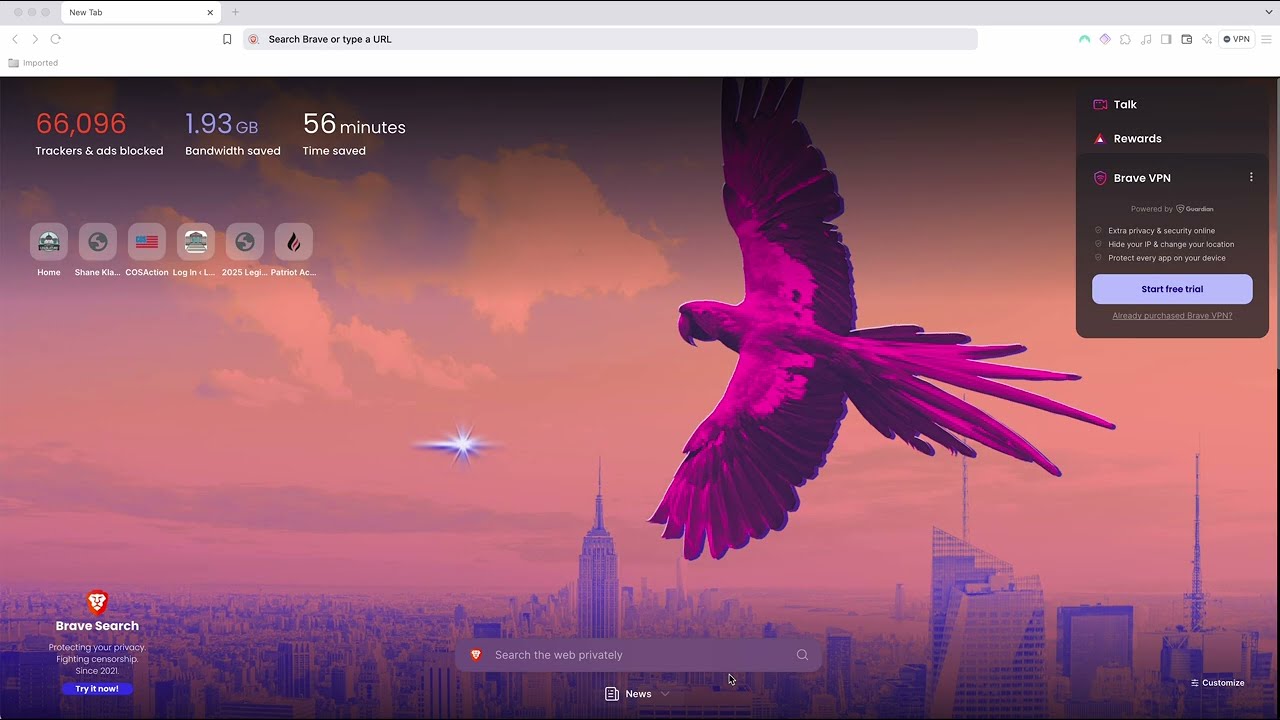The width and height of the screenshot is (1280, 720).
Task: Open the Imported bookmarks folder
Action: pyautogui.click(x=33, y=63)
